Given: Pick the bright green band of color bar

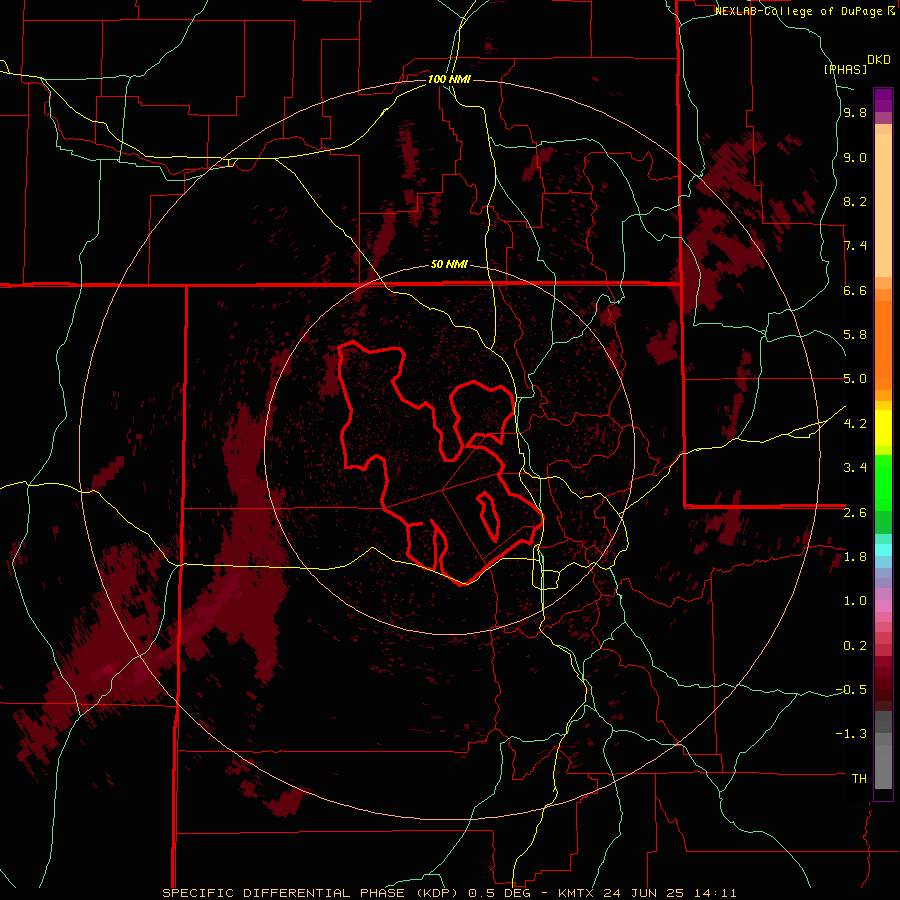Looking at the screenshot, I should 883,482.
